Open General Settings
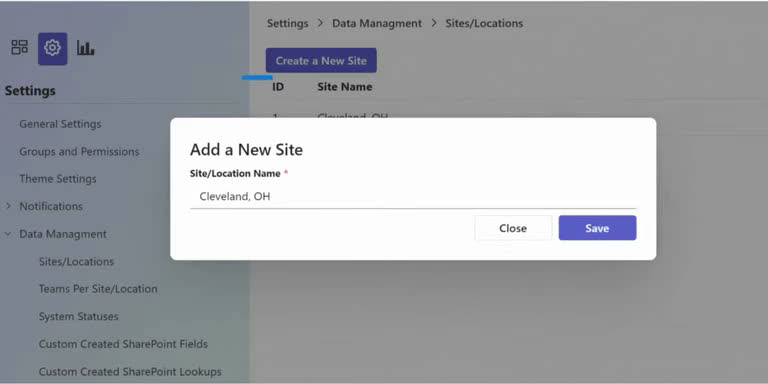Screen dimensions: 768x384 [x=60, y=124]
